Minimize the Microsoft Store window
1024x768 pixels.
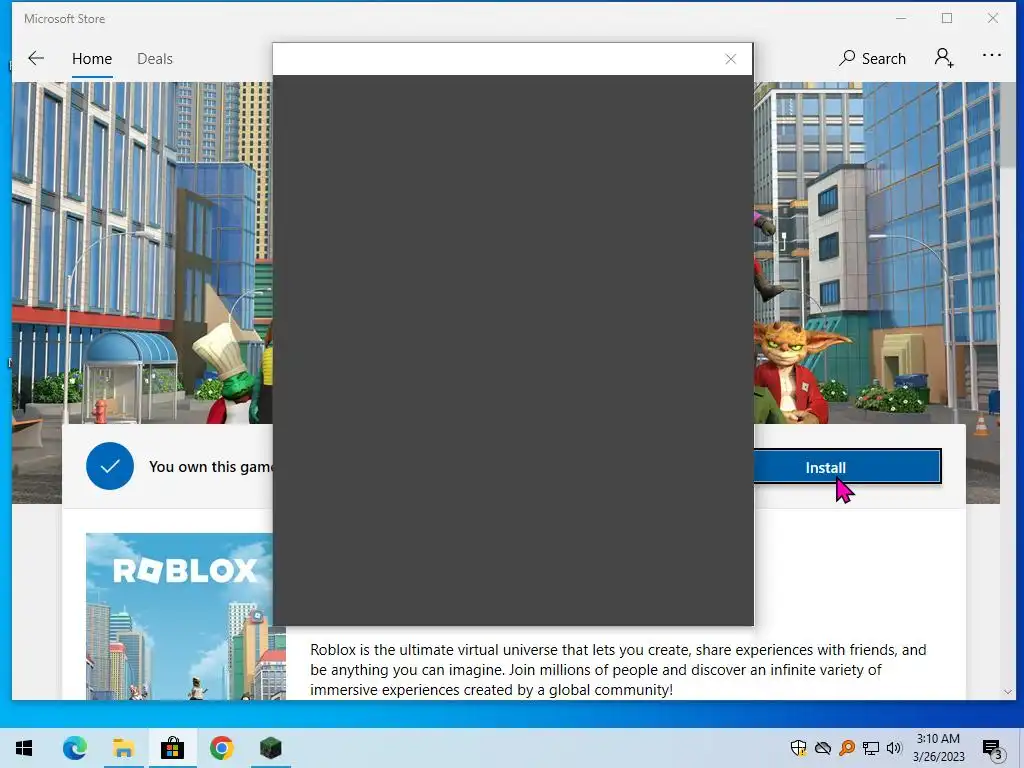pos(901,18)
